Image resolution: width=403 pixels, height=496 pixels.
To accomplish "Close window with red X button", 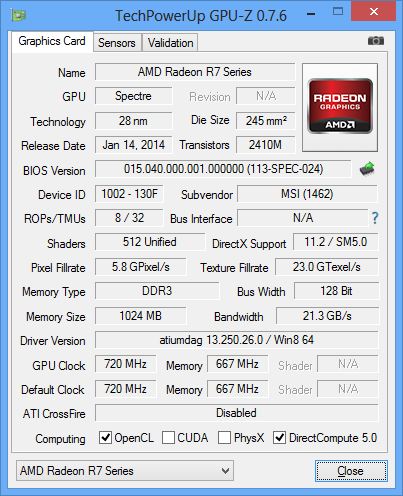I will coord(374,12).
